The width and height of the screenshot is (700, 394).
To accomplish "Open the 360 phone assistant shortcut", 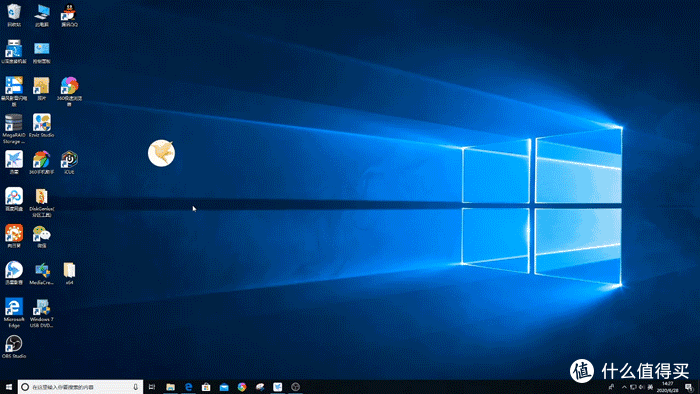I will (x=42, y=162).
